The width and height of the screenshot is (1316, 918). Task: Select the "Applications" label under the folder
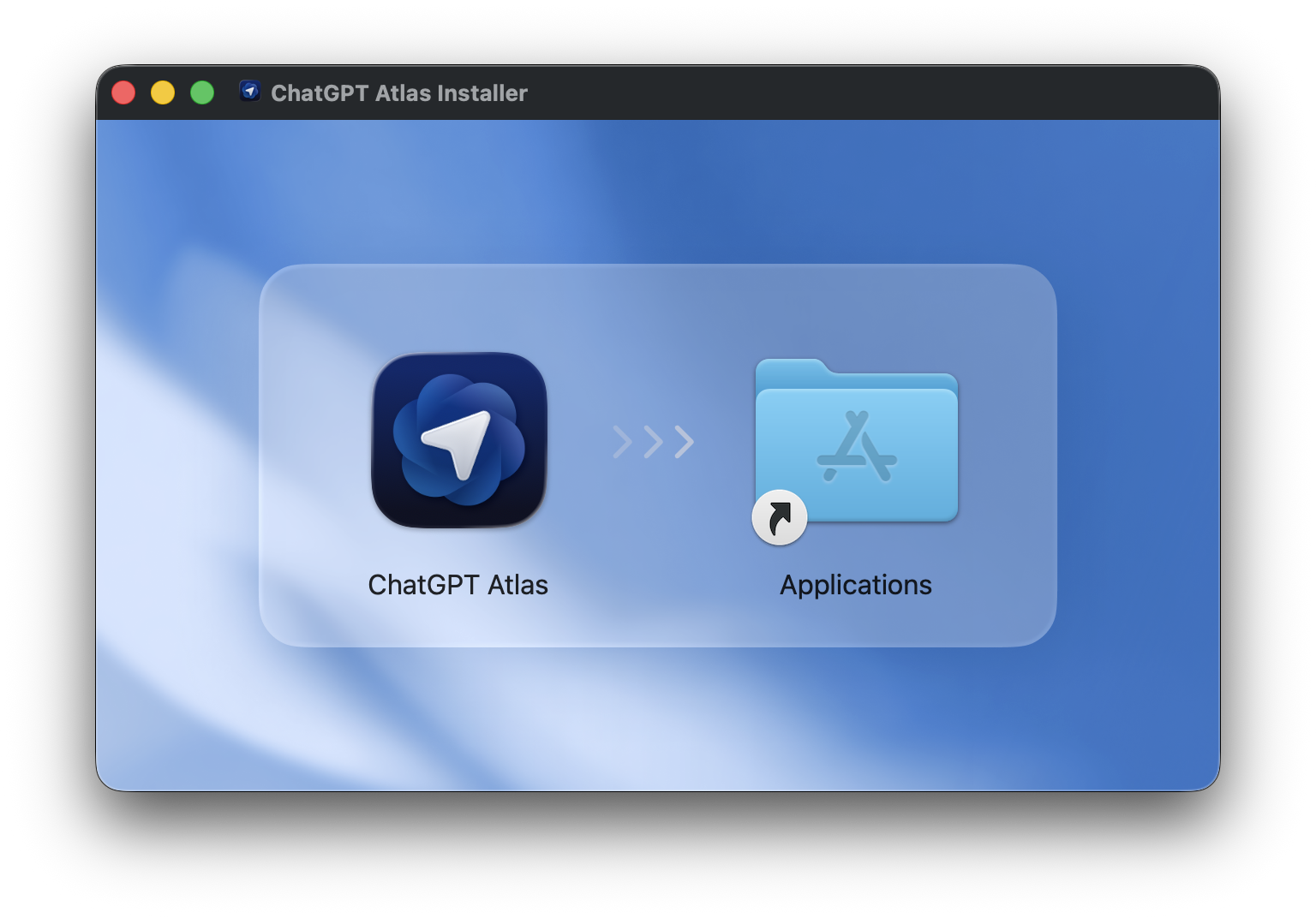point(855,585)
